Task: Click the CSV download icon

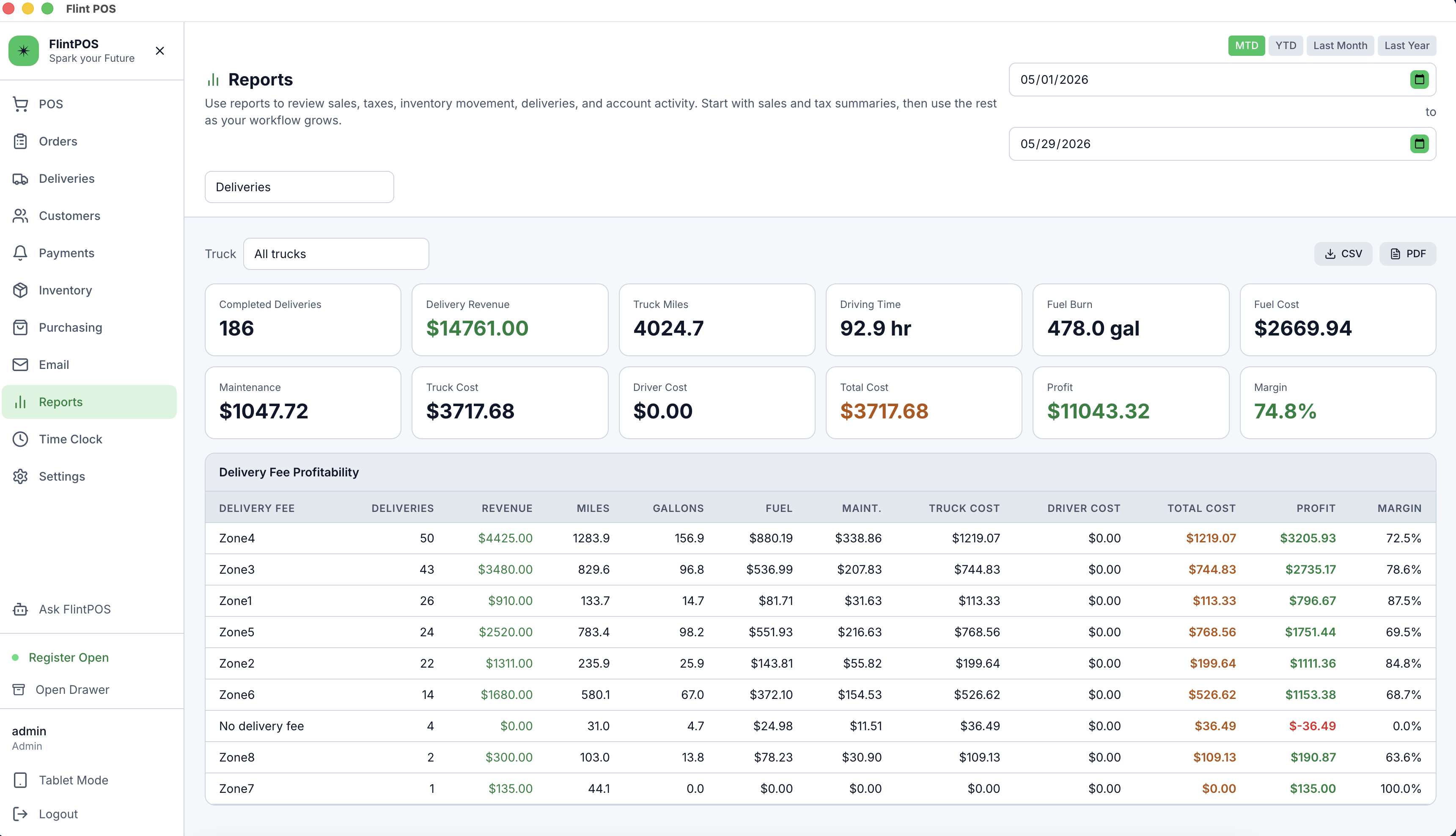Action: coord(1330,254)
